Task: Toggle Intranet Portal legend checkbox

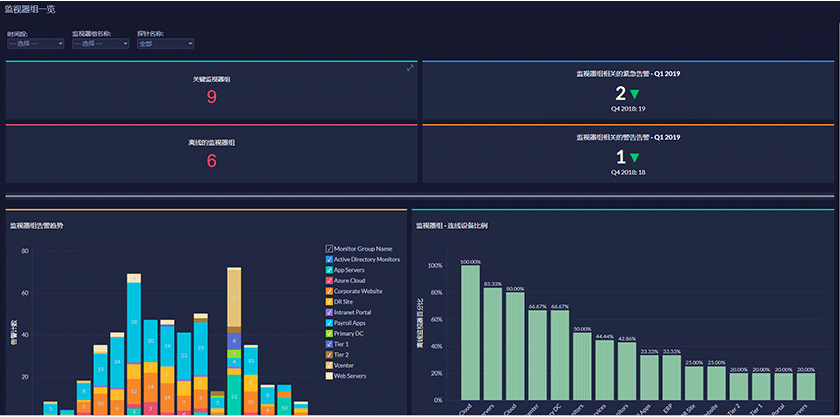Action: 329,312
